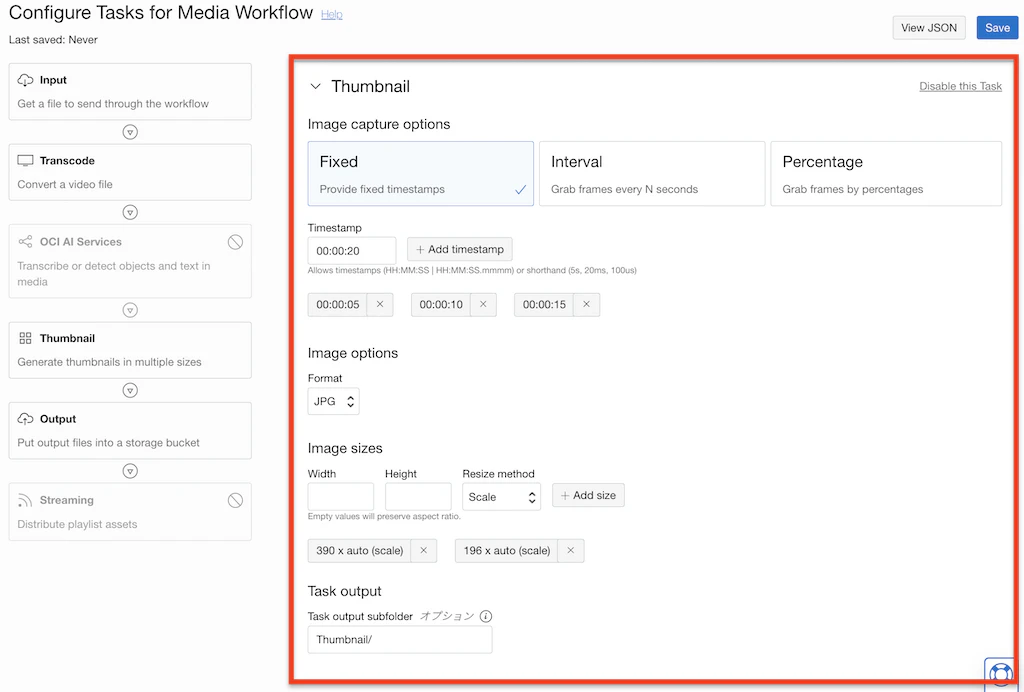Click the Streaming broadcast icon

[x=25, y=500]
